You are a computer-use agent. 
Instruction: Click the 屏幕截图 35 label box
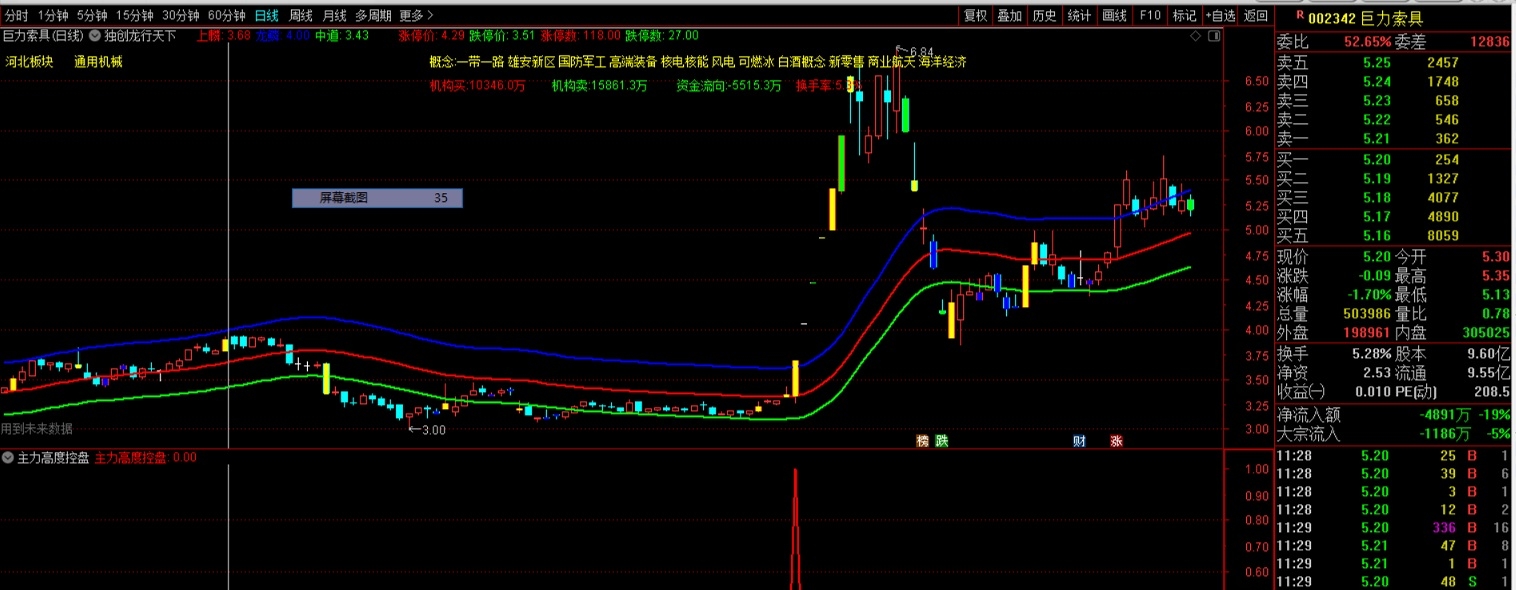tap(377, 198)
